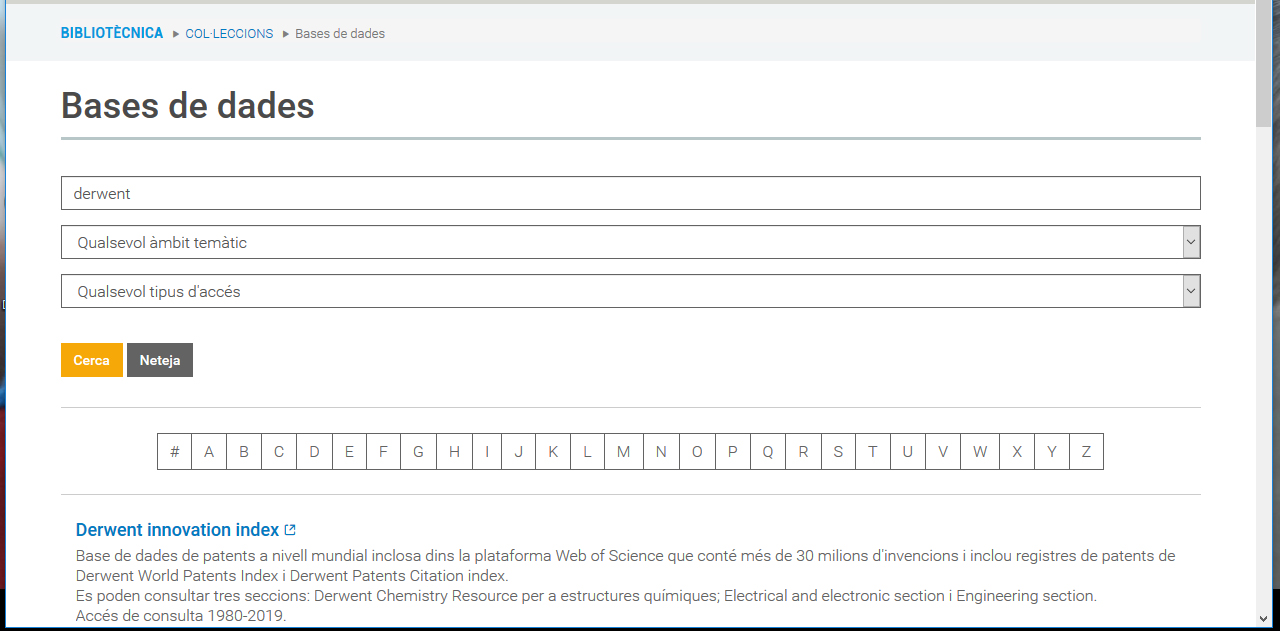
Task: Filter databases by letter M
Action: click(x=623, y=452)
